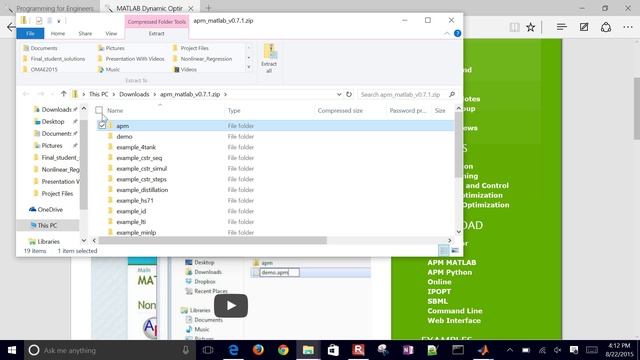The height and width of the screenshot is (360, 640).
Task: Click the Cortana microphone icon
Action: [185, 350]
